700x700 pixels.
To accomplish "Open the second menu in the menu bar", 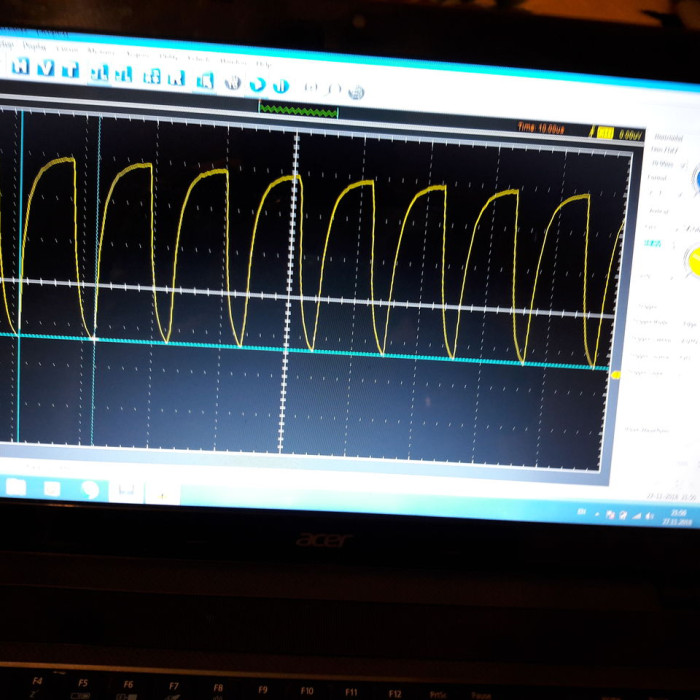I will click(x=35, y=46).
